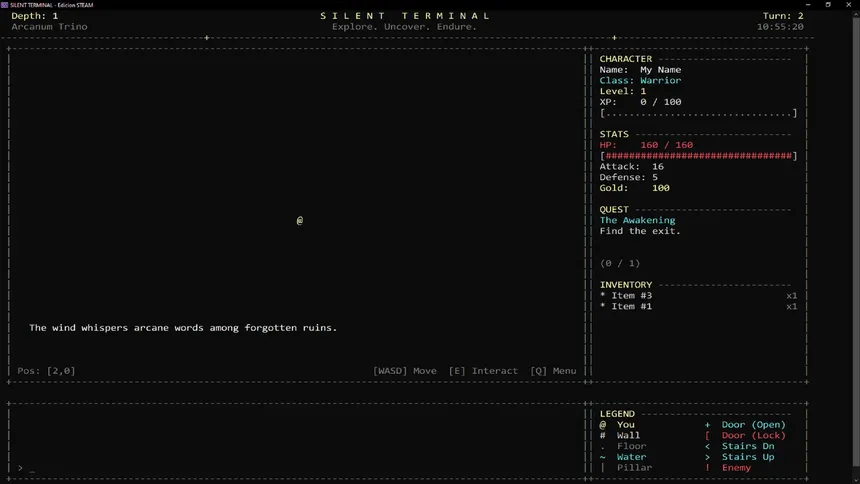Viewport: 860px width, 484px height.
Task: Close the Silent Terminal window
Action: (x=848, y=4)
